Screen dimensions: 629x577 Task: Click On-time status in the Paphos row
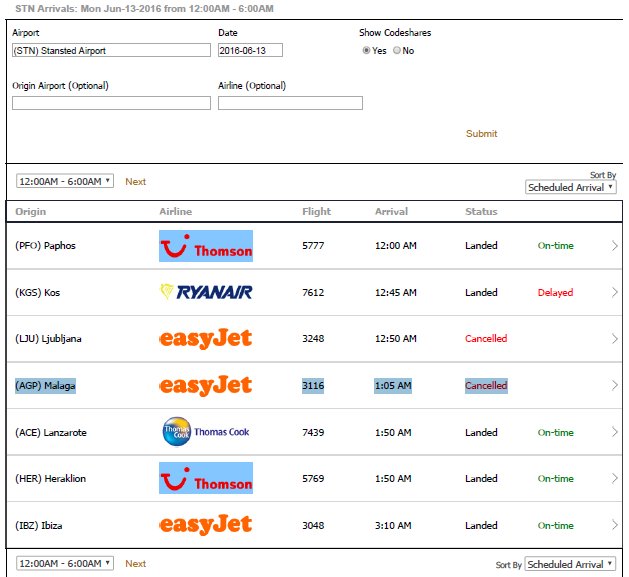coord(556,246)
